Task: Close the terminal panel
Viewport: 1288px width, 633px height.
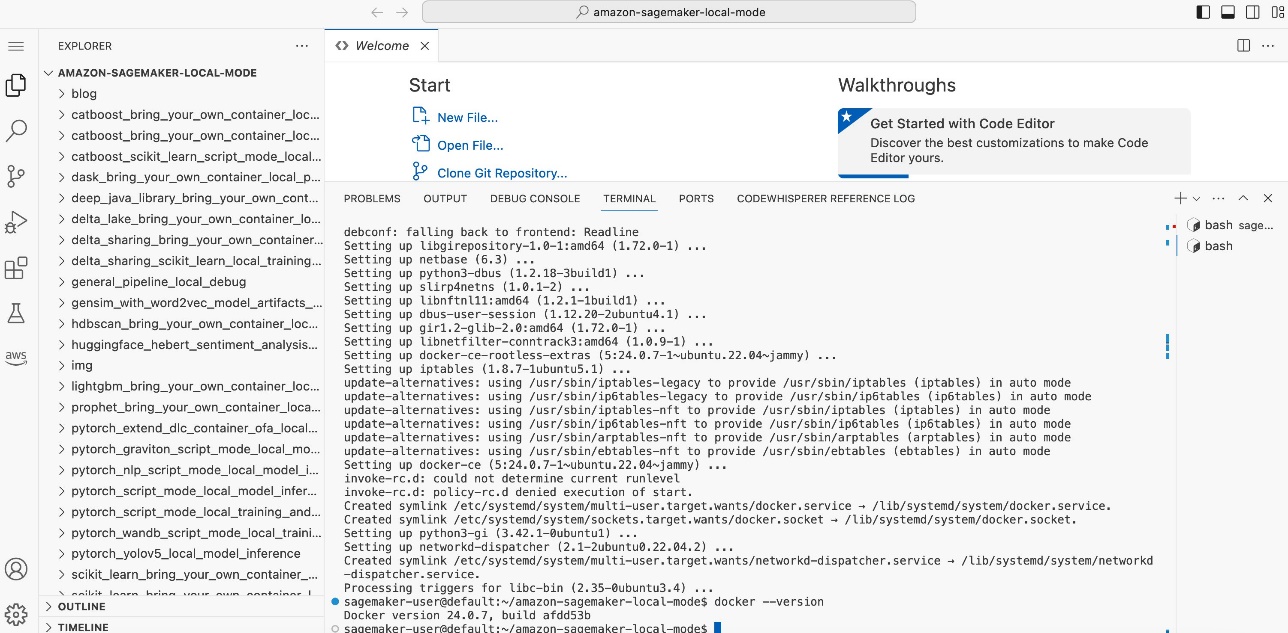Action: click(1268, 198)
